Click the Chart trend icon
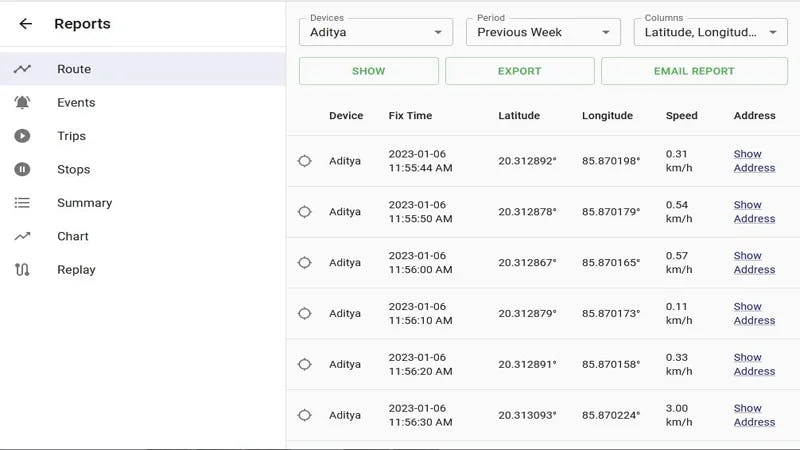Image resolution: width=800 pixels, height=450 pixels. 22,236
